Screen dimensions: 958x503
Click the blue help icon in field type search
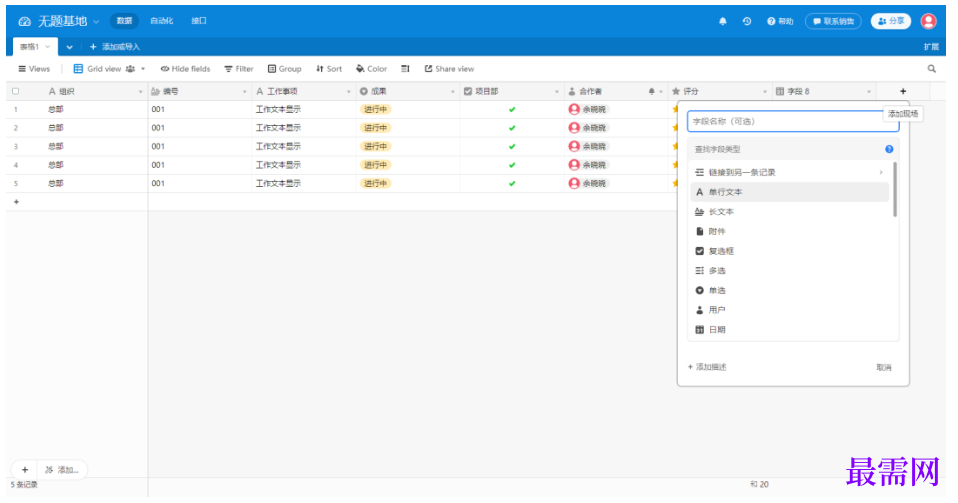(889, 149)
